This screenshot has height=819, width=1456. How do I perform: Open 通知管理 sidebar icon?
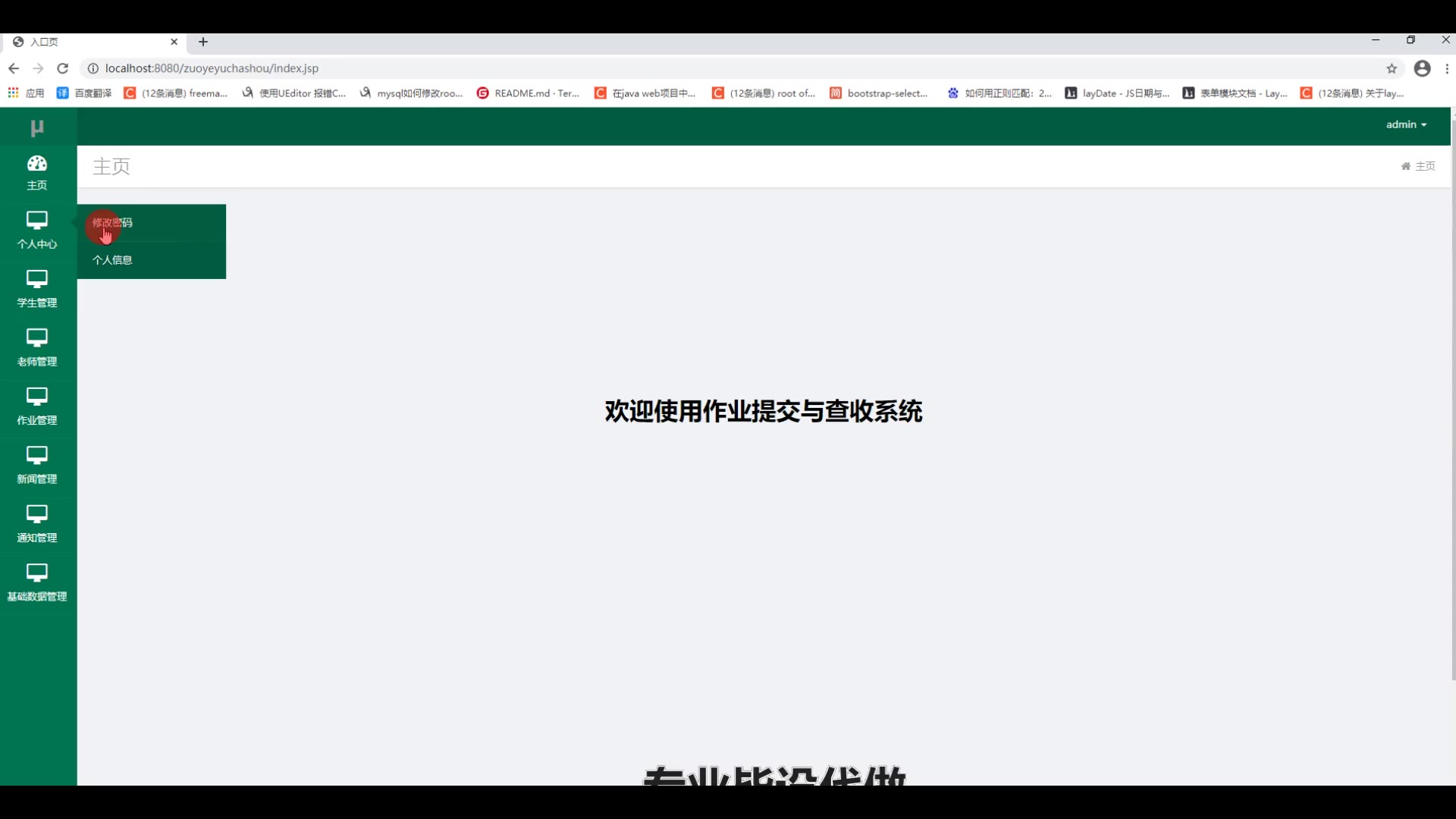36,514
